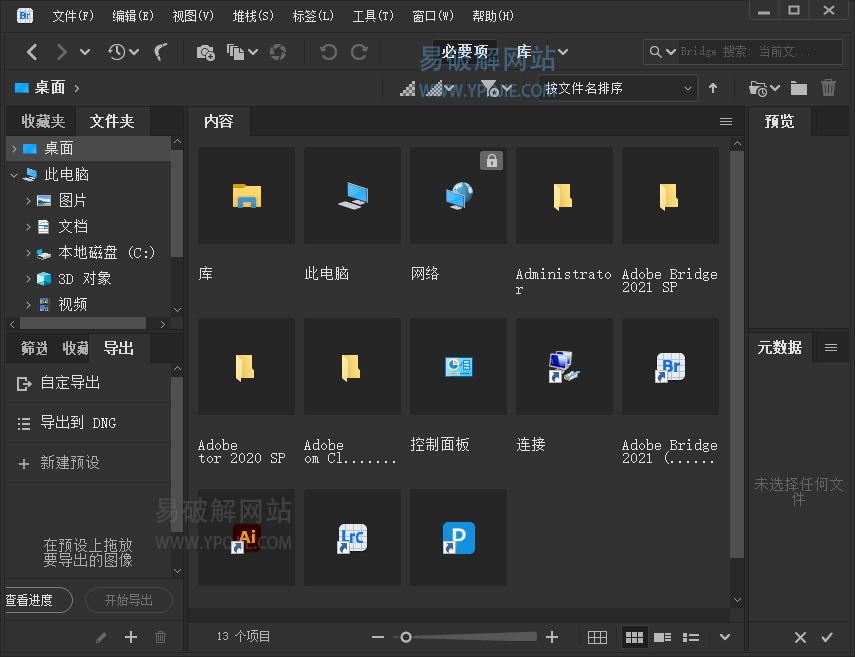Open the 工具(T) menu
This screenshot has width=855, height=657.
click(371, 16)
